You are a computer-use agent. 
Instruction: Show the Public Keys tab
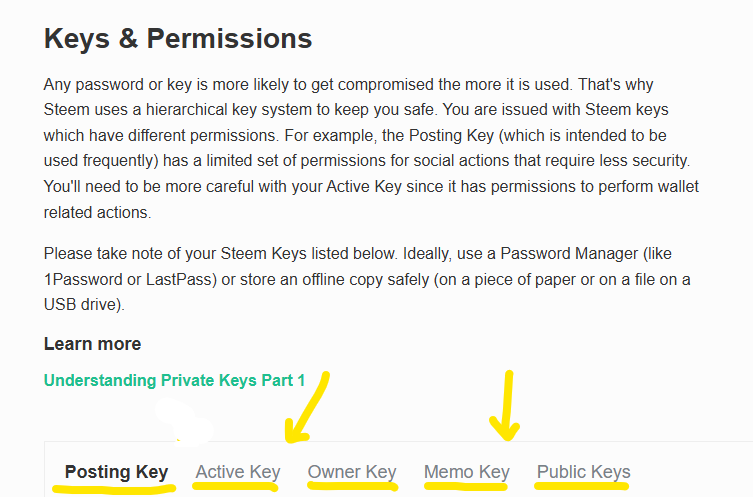pyautogui.click(x=584, y=471)
